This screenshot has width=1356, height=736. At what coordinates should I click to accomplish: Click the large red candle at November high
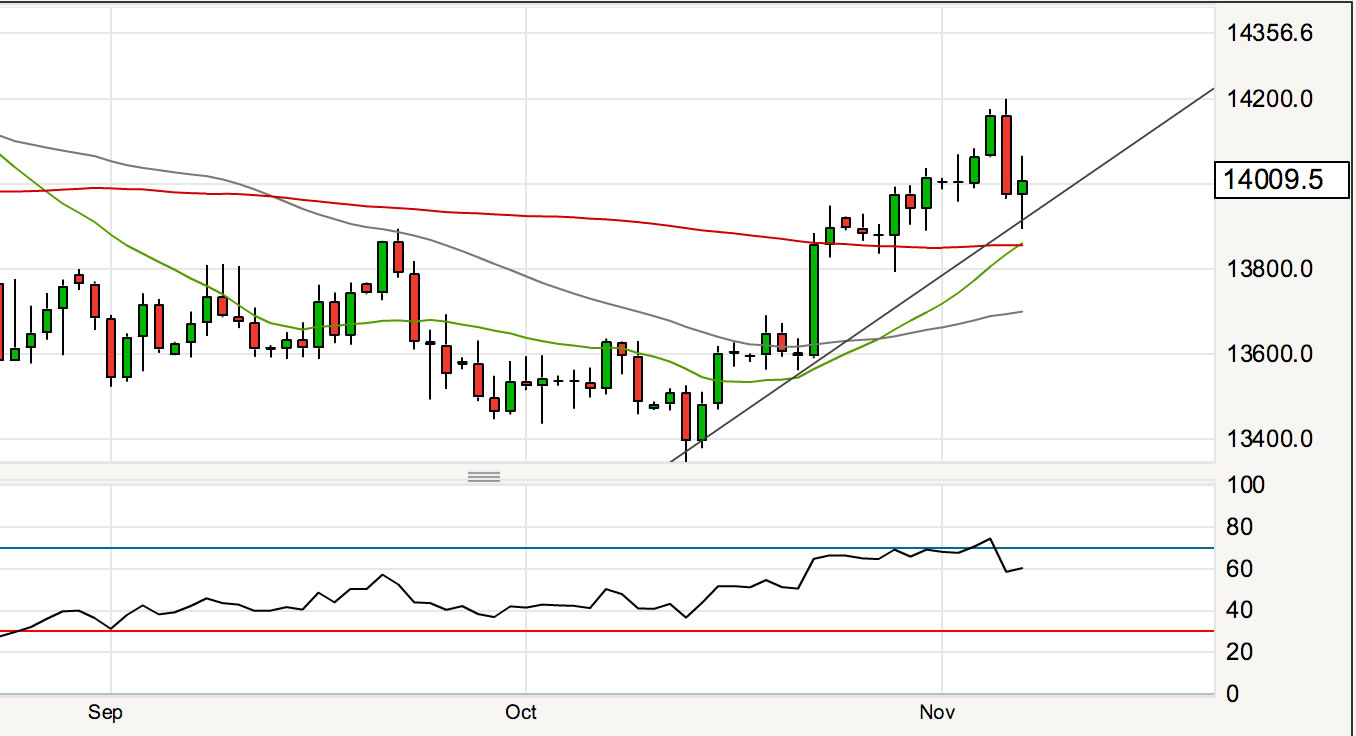click(x=1006, y=155)
